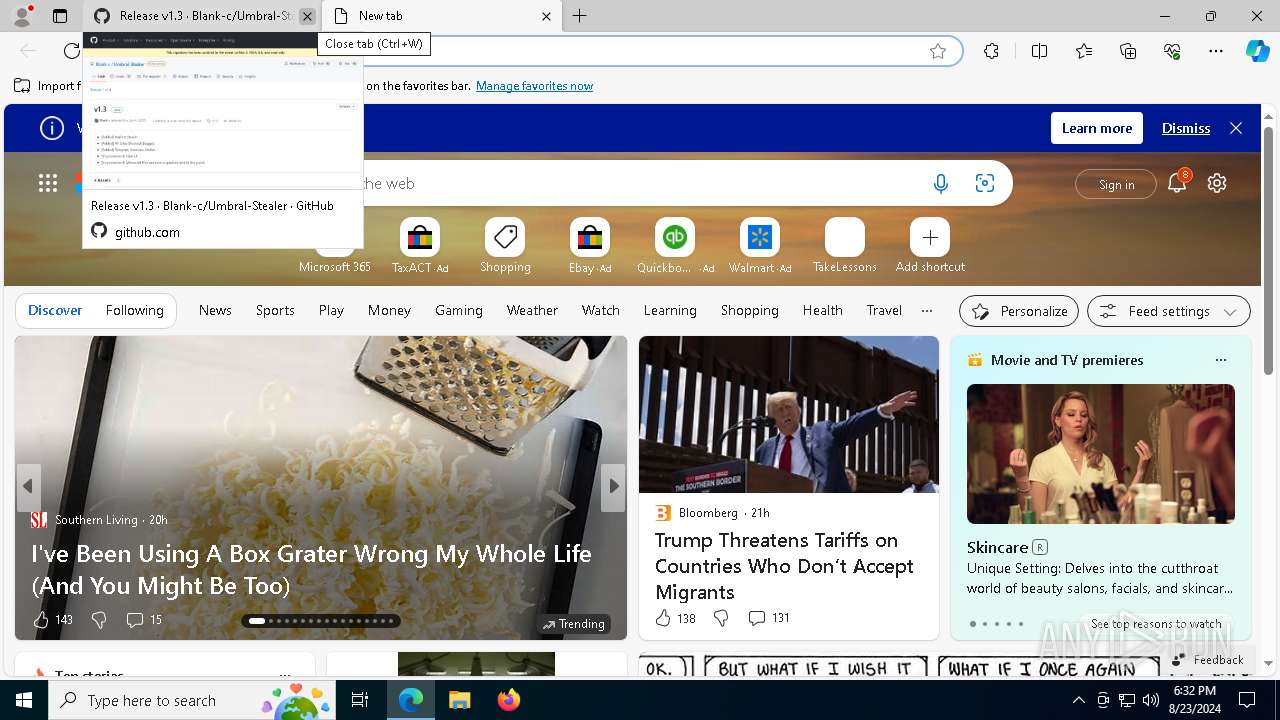The width and height of the screenshot is (1280, 720).
Task: Open the Quickbooks shortcut tile
Action: coord(675,246)
